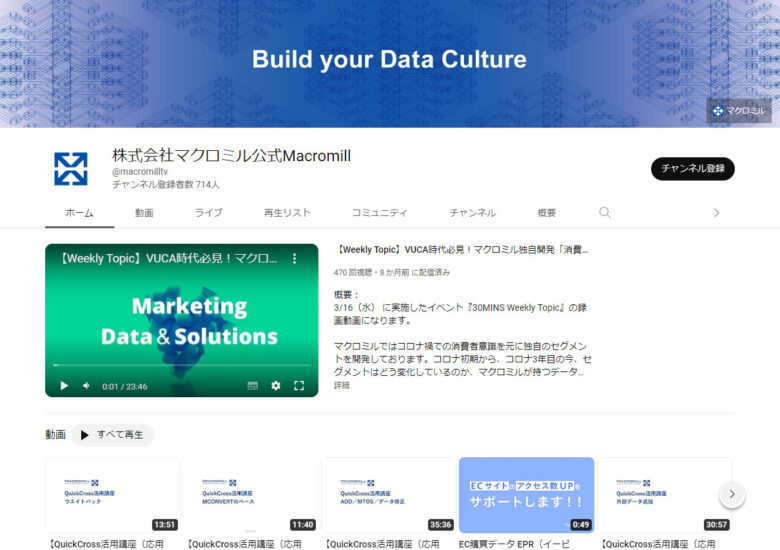Click the @macromilltv channel handle
Viewport: 780px width, 550px height.
(140, 172)
